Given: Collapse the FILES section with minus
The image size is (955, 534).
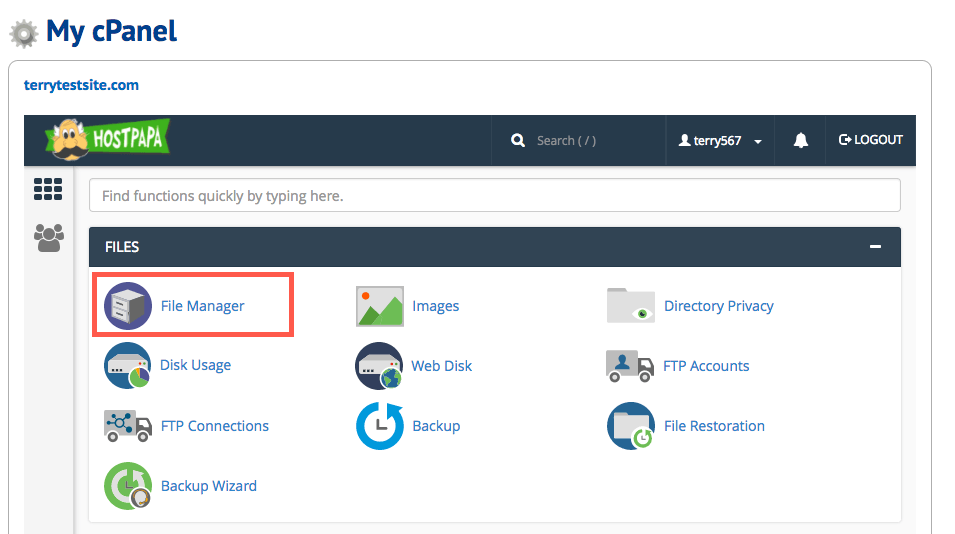Looking at the screenshot, I should coord(875,247).
